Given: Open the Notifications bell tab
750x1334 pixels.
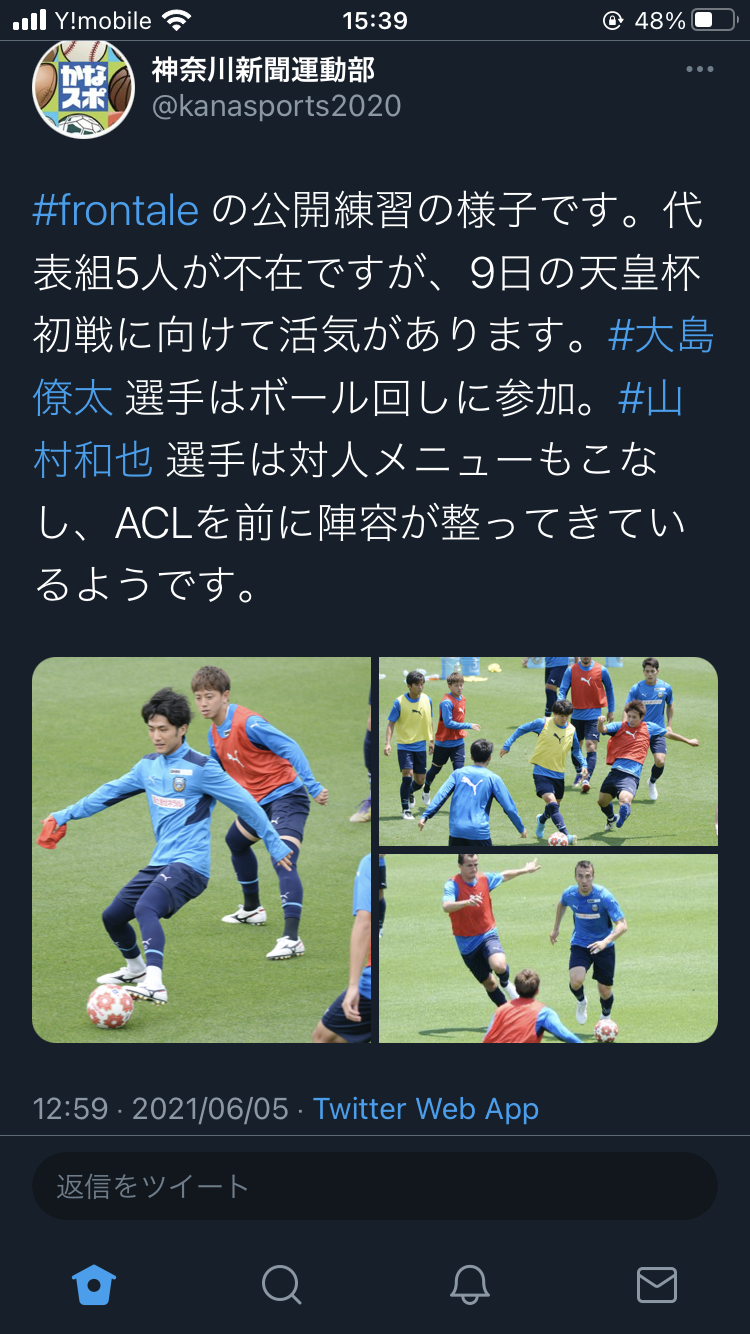Looking at the screenshot, I should (x=469, y=1284).
